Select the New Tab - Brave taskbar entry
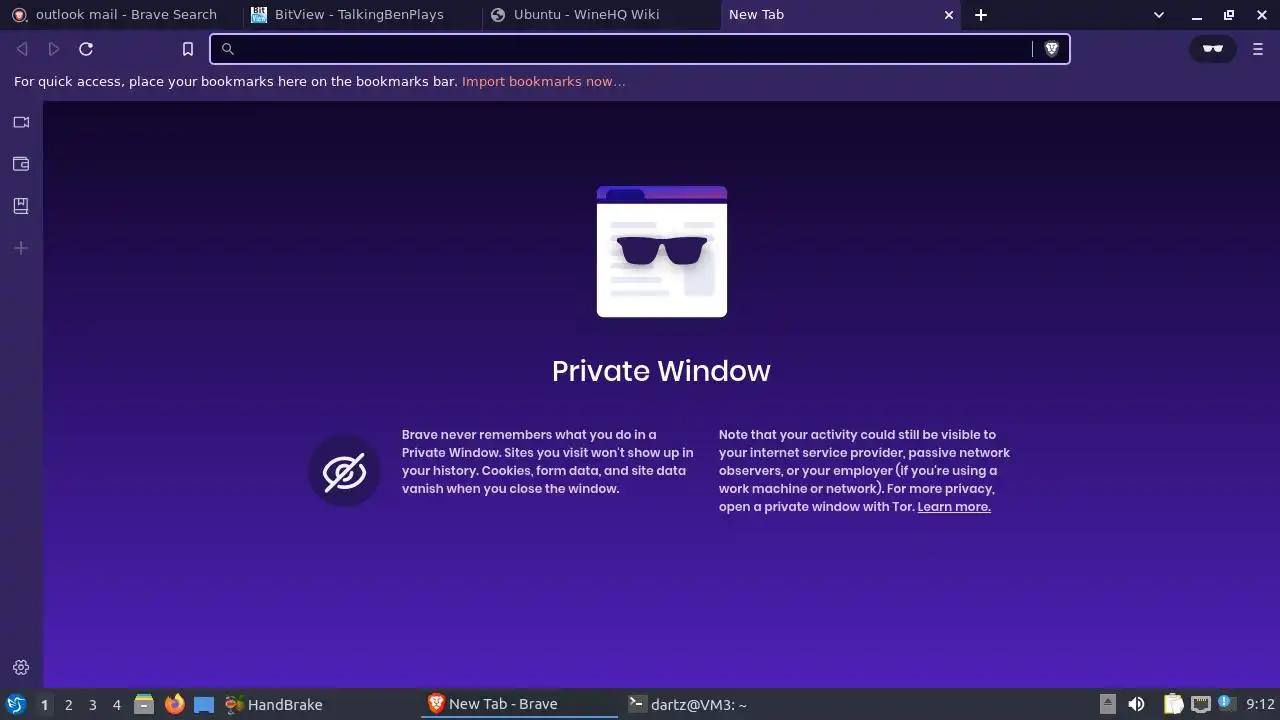The height and width of the screenshot is (720, 1280). click(x=520, y=705)
